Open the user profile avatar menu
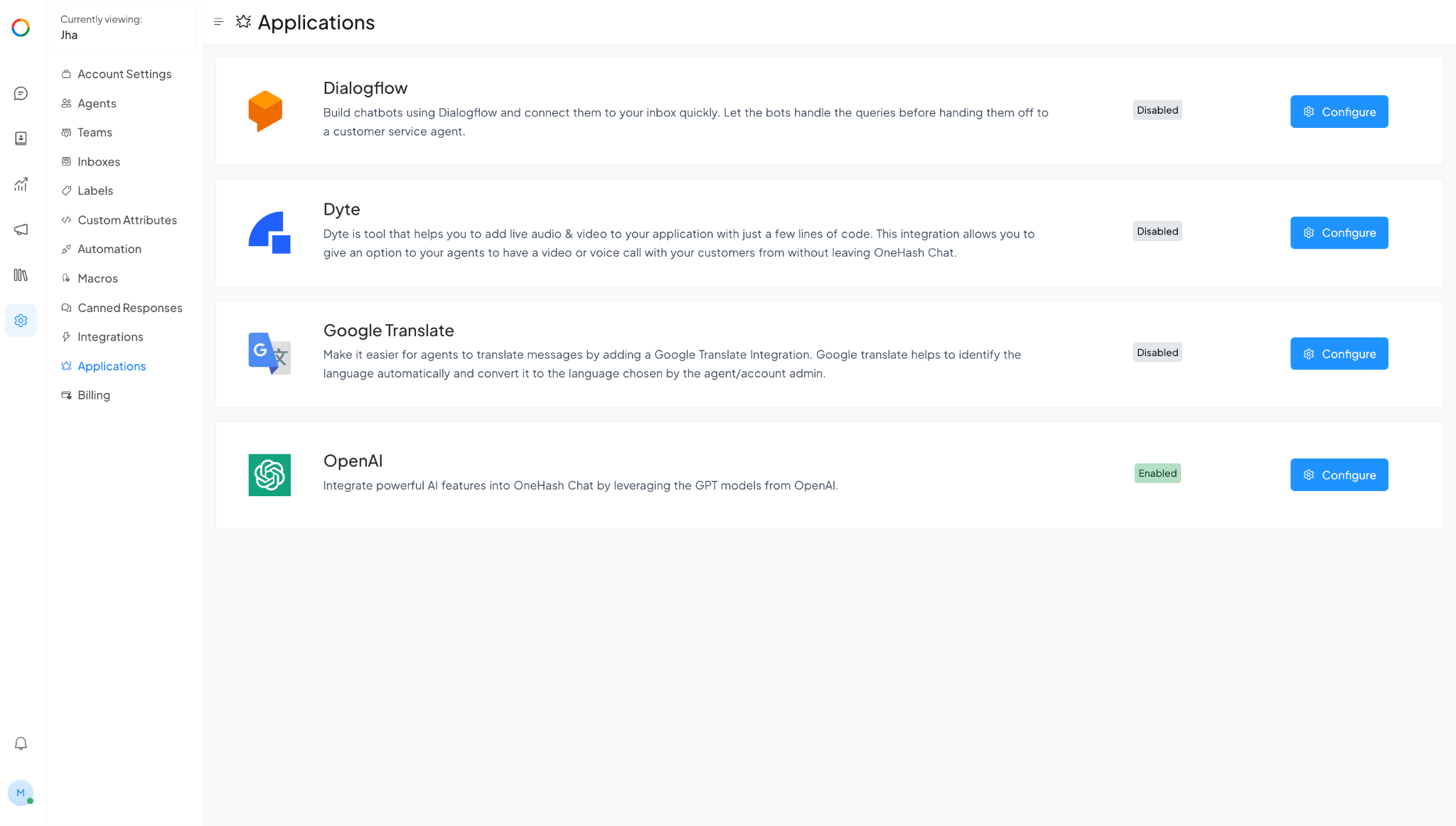The width and height of the screenshot is (1456, 826). coord(21,793)
